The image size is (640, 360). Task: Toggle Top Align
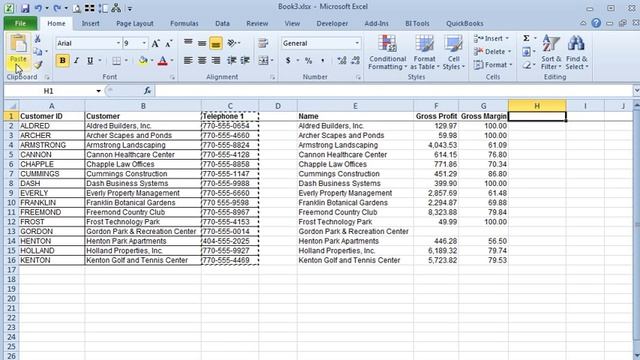pos(188,43)
